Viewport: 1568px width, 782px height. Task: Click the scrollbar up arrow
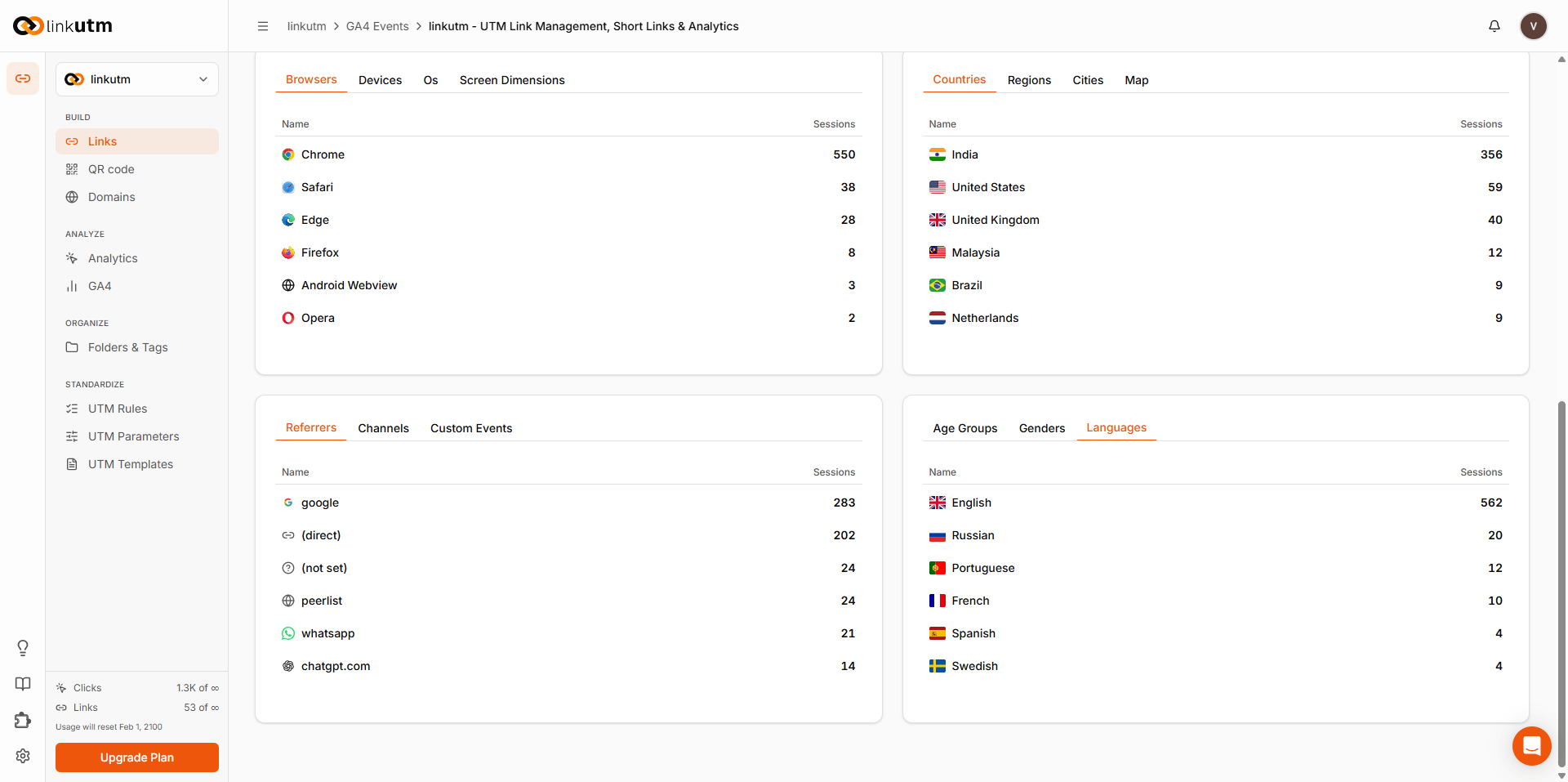coord(1561,59)
